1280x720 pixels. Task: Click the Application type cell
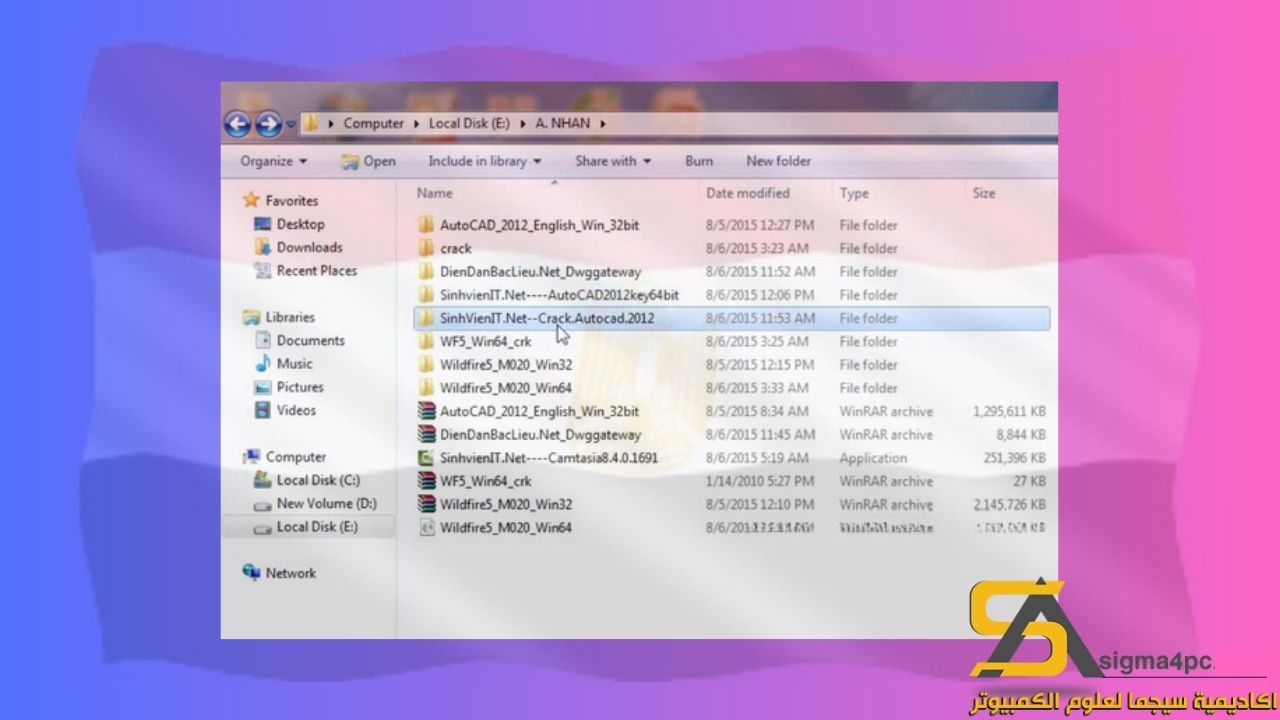coord(873,458)
